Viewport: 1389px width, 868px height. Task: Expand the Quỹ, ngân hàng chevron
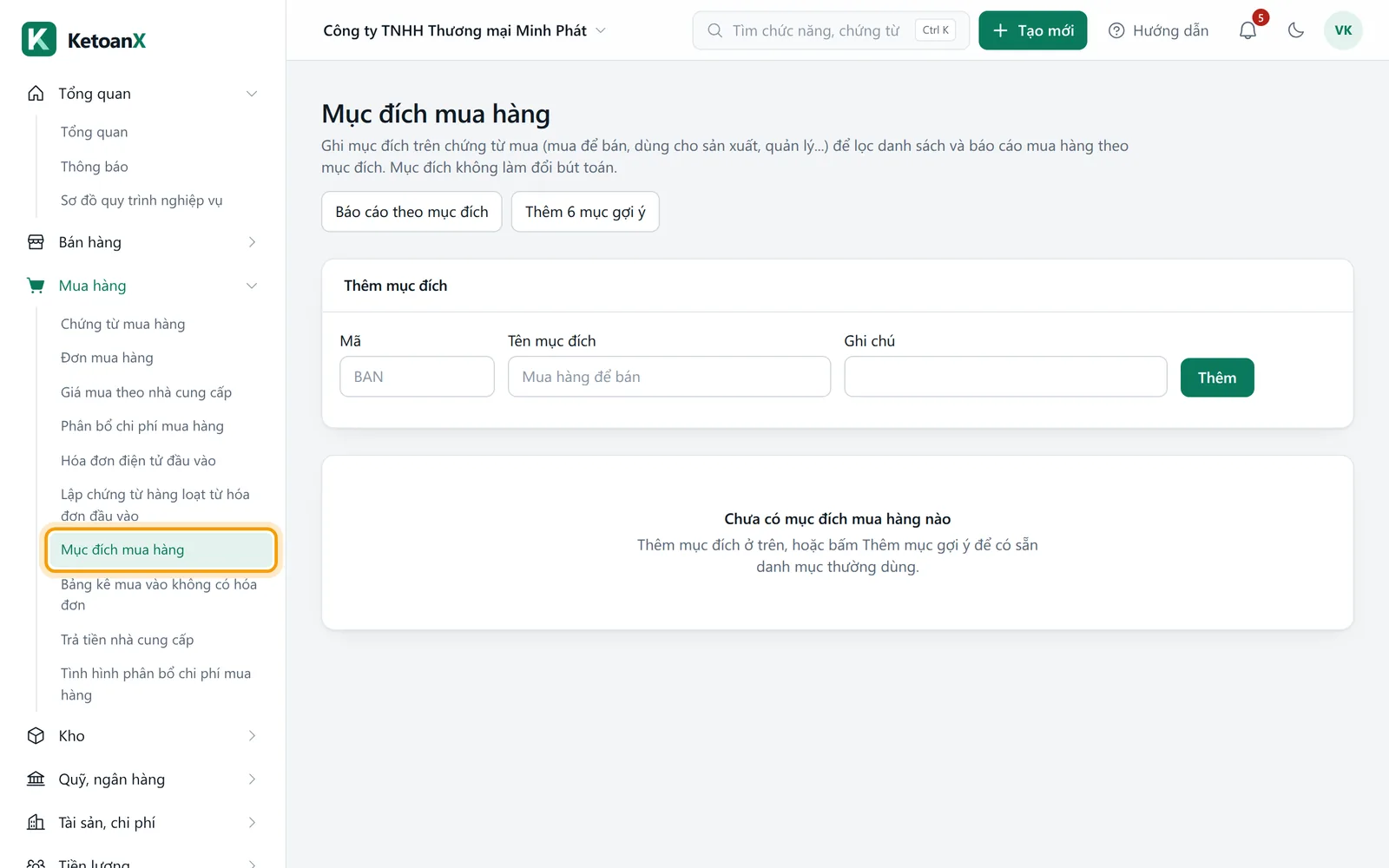(x=252, y=779)
